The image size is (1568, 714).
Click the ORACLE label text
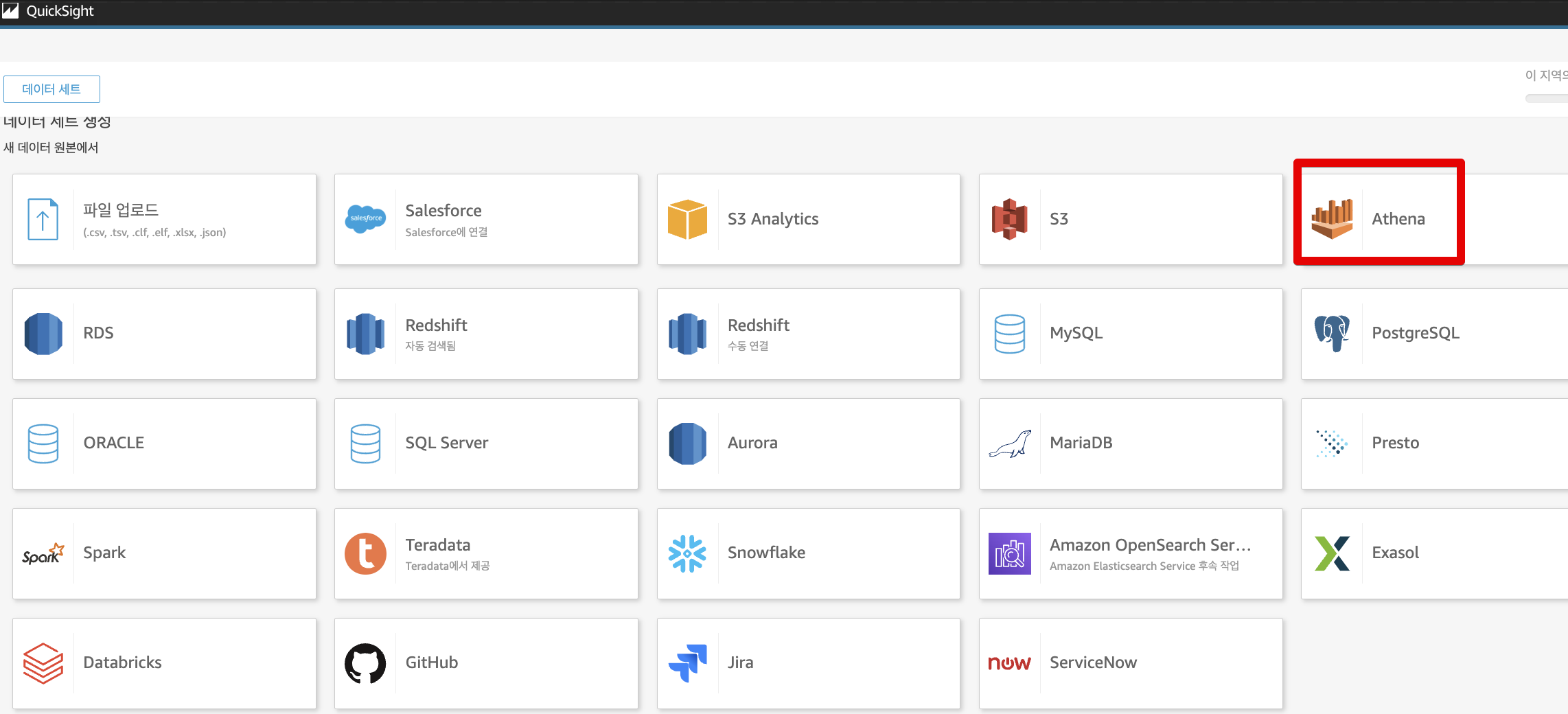pyautogui.click(x=114, y=443)
